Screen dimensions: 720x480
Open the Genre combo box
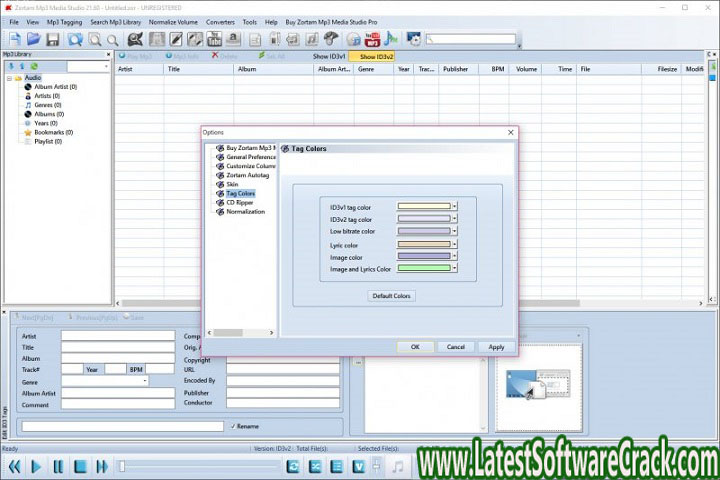click(x=145, y=381)
